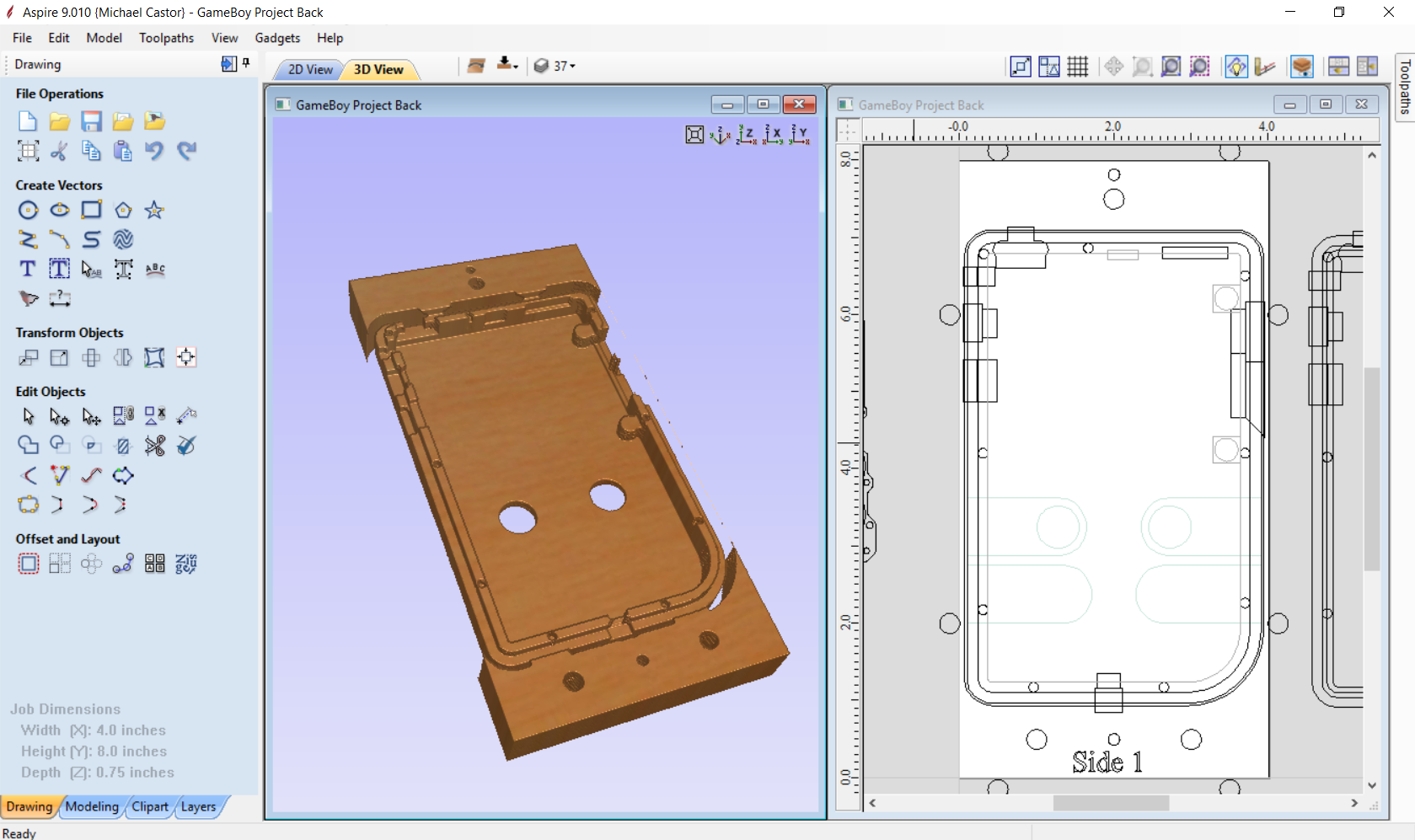Switch to the 2D View tab
Viewport: 1415px width, 840px height.
pyautogui.click(x=309, y=69)
